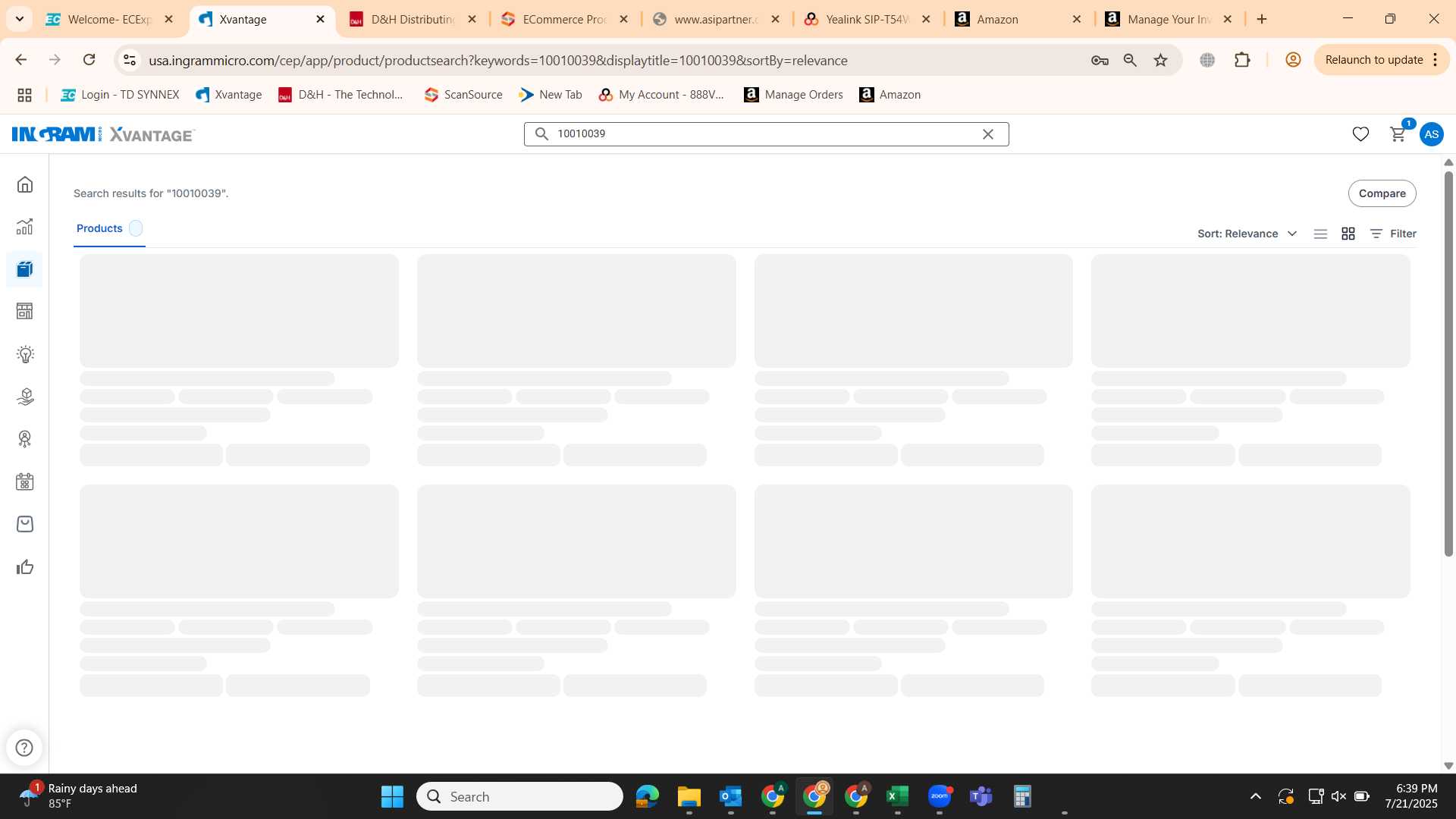Open the AS account avatar menu
Viewport: 1456px width, 819px height.
(x=1431, y=134)
